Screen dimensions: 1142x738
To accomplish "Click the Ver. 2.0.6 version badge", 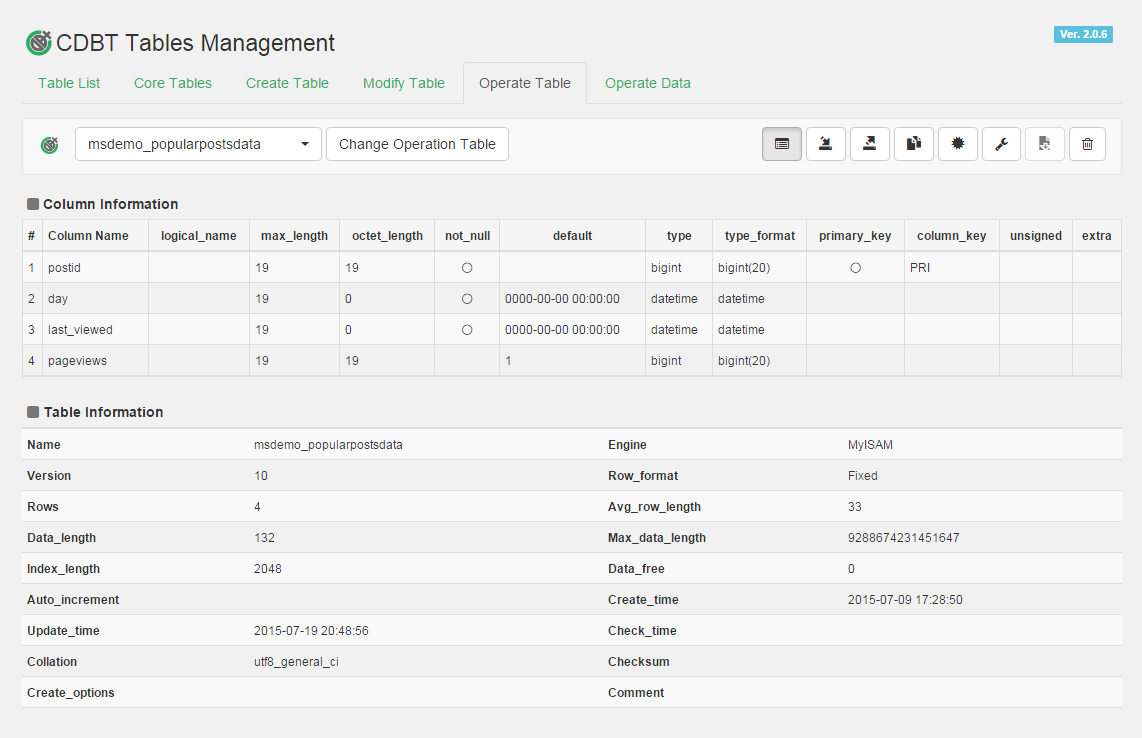I will 1083,34.
